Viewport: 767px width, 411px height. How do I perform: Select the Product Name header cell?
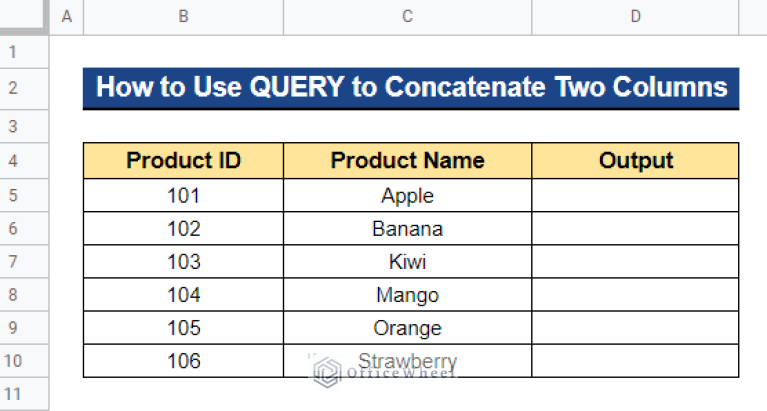[407, 160]
